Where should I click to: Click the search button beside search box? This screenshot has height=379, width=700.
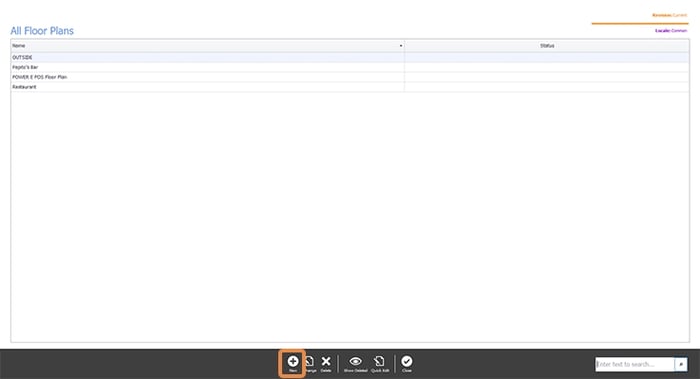tap(681, 364)
